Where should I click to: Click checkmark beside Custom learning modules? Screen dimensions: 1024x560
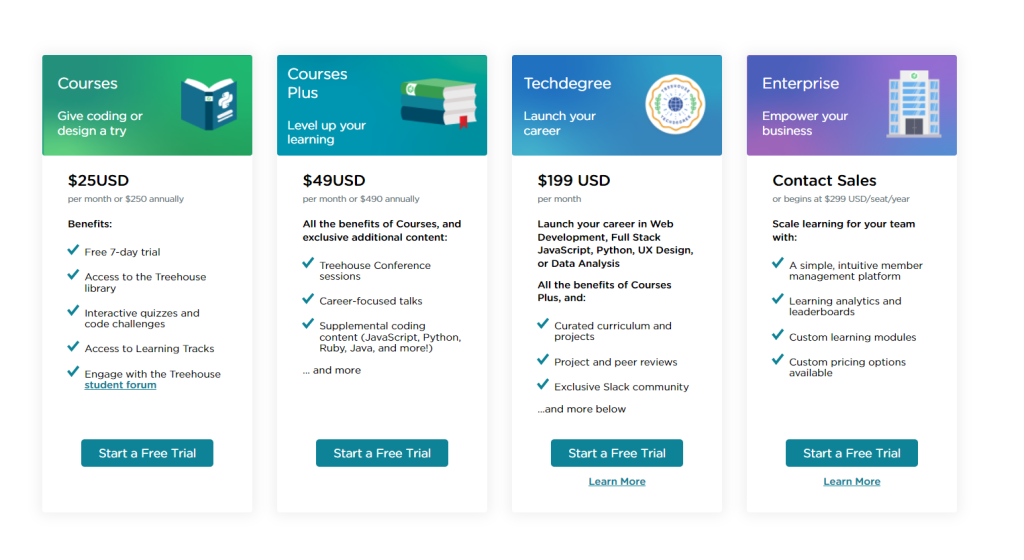tap(778, 335)
